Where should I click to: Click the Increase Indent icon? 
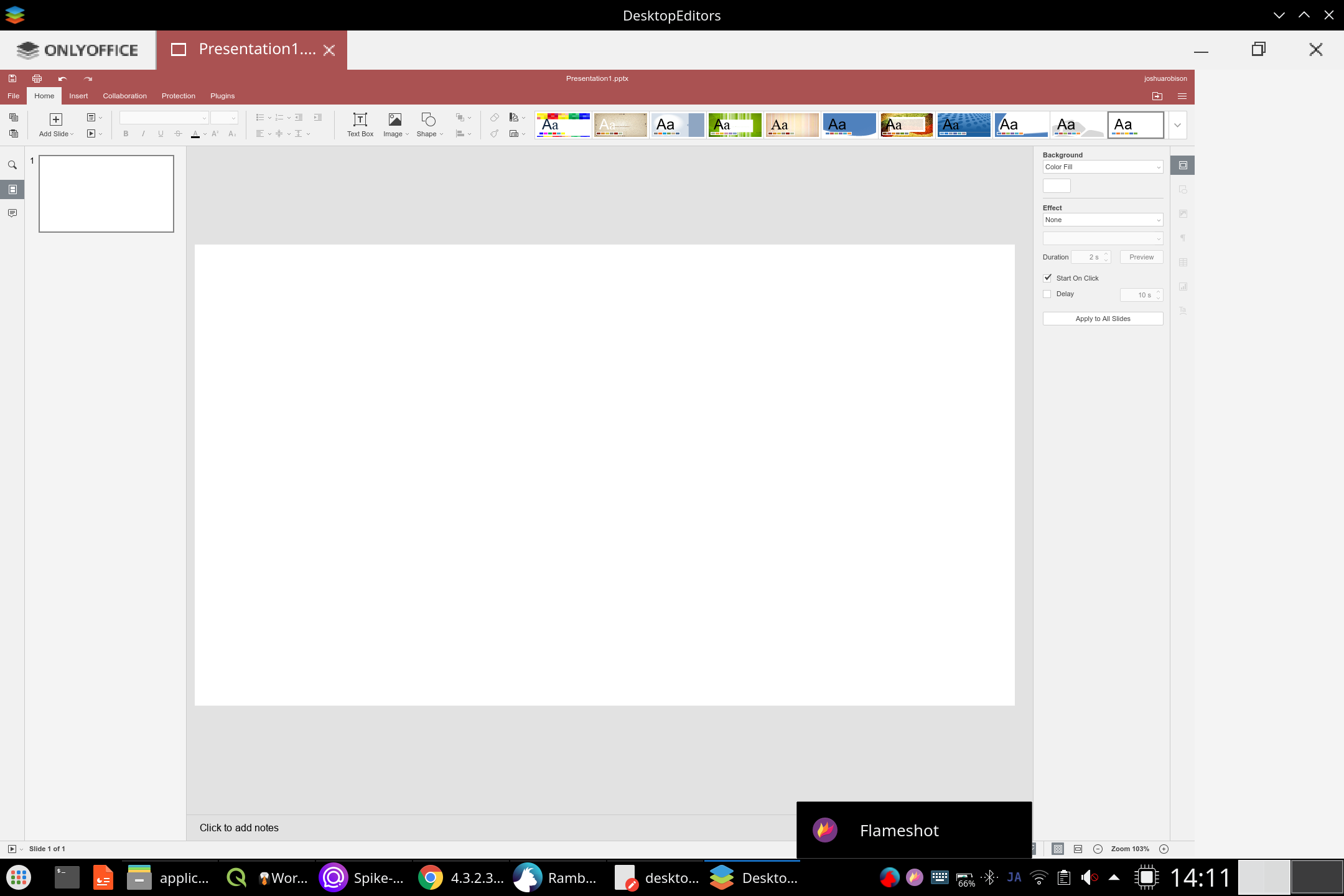click(318, 117)
